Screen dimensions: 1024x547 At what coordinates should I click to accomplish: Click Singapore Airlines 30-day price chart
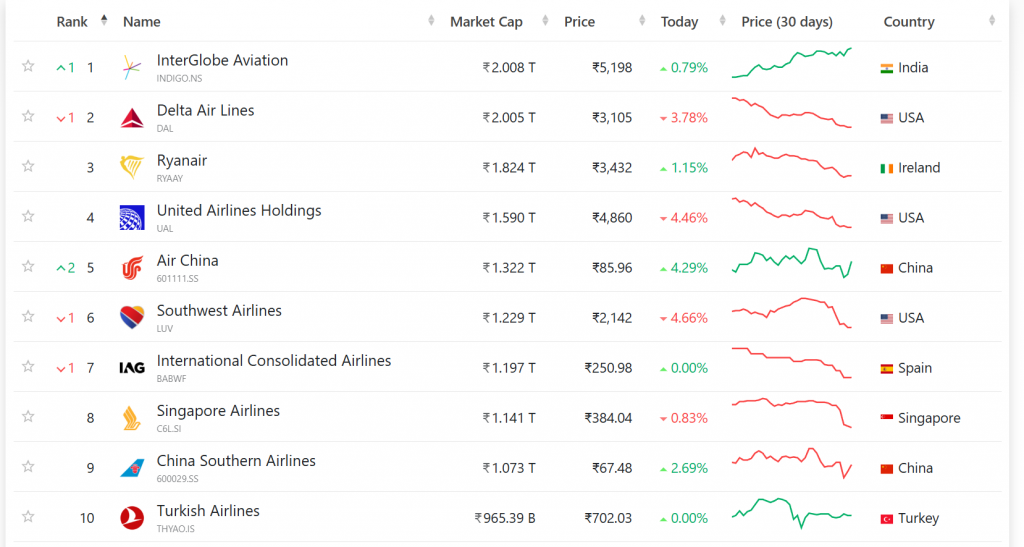(792, 413)
